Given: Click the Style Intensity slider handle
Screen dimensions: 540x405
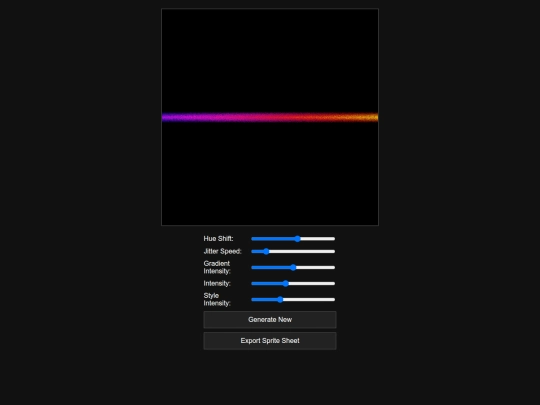Looking at the screenshot, I should (280, 300).
